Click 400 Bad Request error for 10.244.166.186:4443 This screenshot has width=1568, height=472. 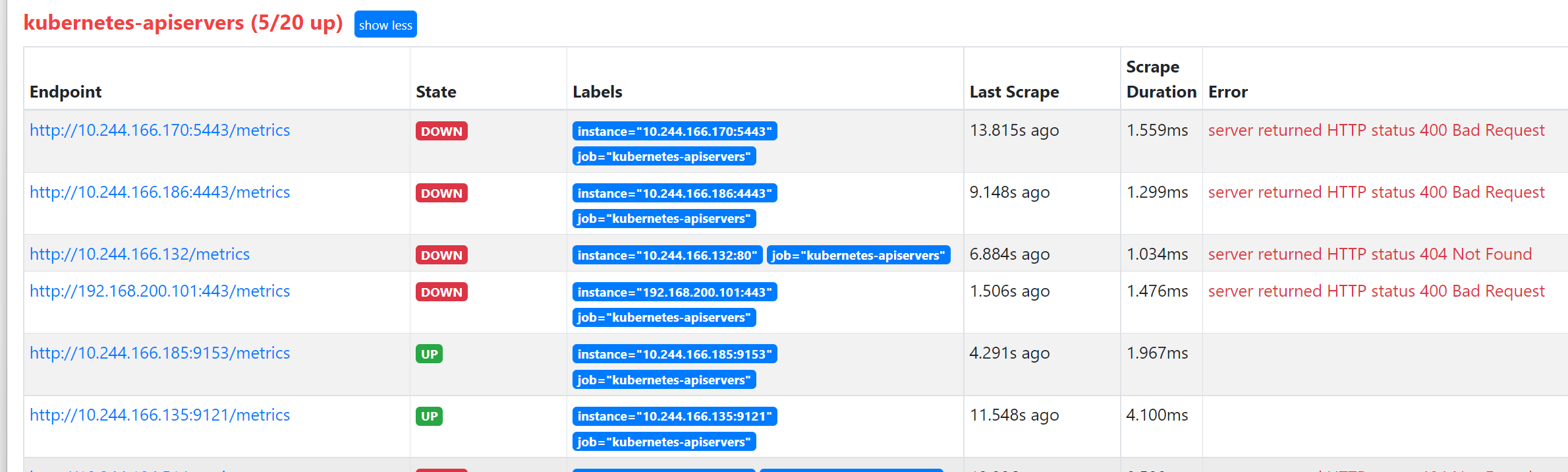tap(1376, 192)
